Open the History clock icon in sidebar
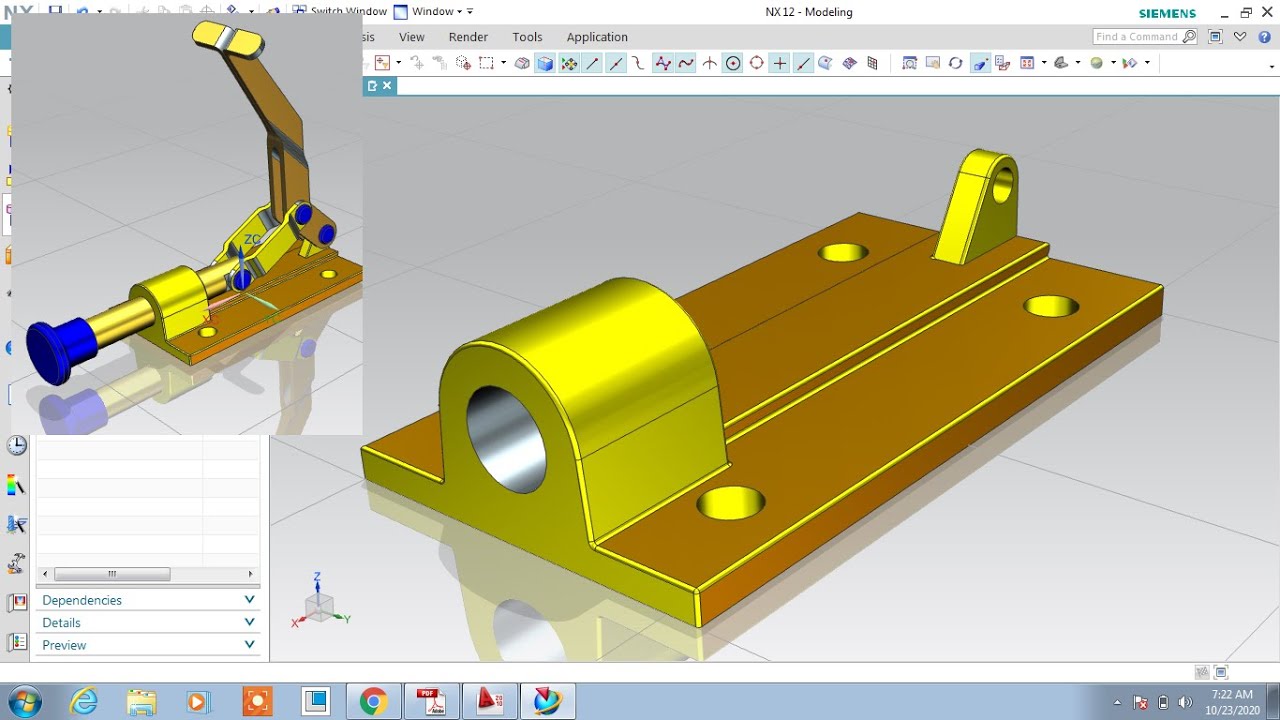 point(17,446)
